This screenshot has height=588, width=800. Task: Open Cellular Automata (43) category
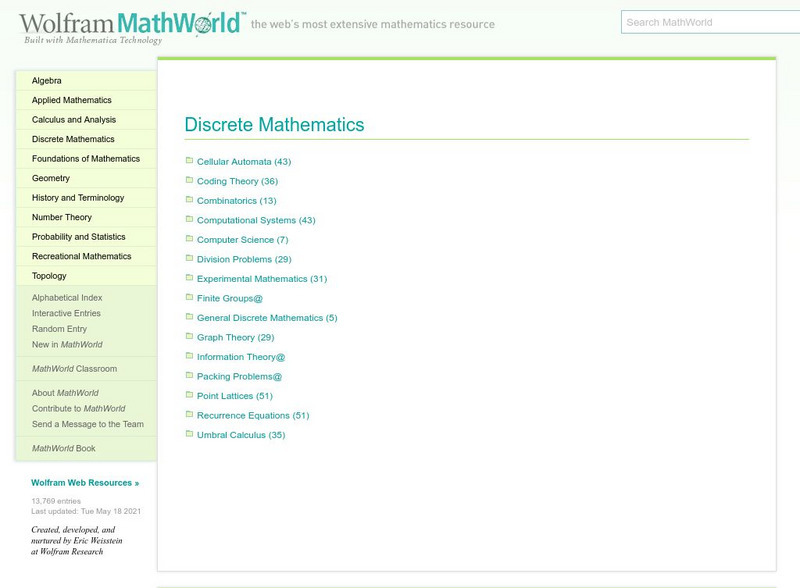click(244, 162)
